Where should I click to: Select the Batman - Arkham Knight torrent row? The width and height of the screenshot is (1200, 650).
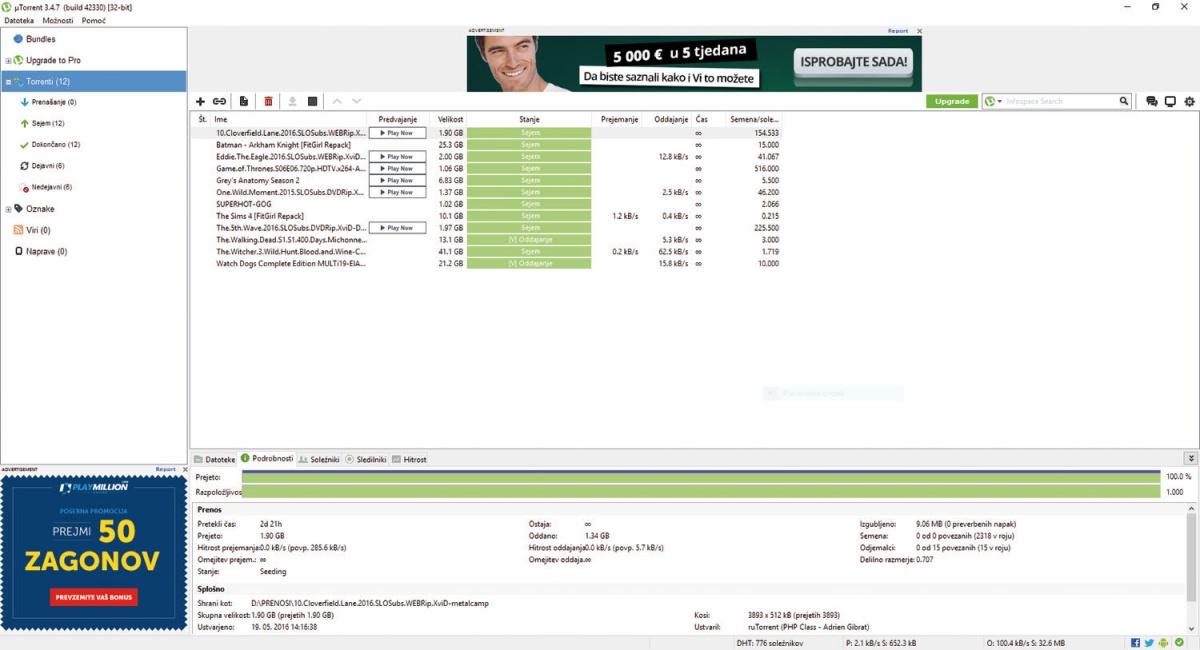click(487, 145)
